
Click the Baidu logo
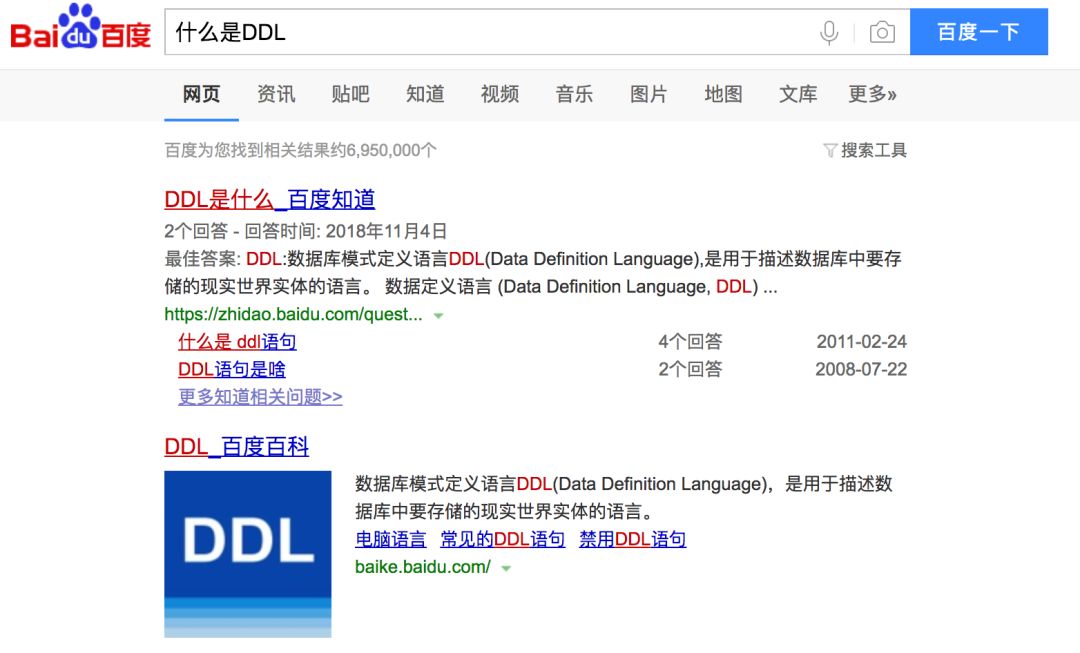(x=81, y=28)
